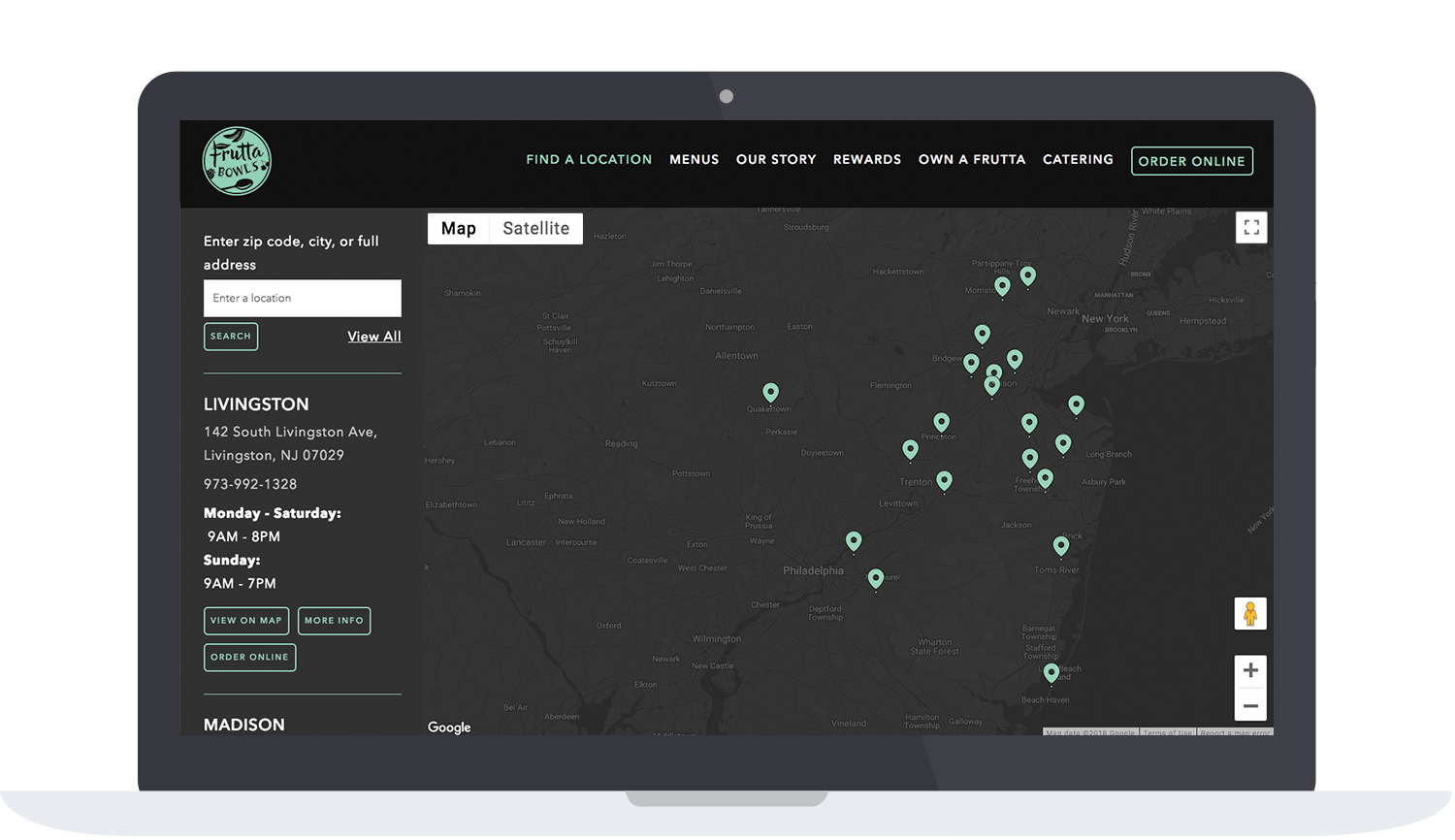This screenshot has width=1455, height=840.
Task: Select the map pin right of Trenton
Action: [944, 480]
